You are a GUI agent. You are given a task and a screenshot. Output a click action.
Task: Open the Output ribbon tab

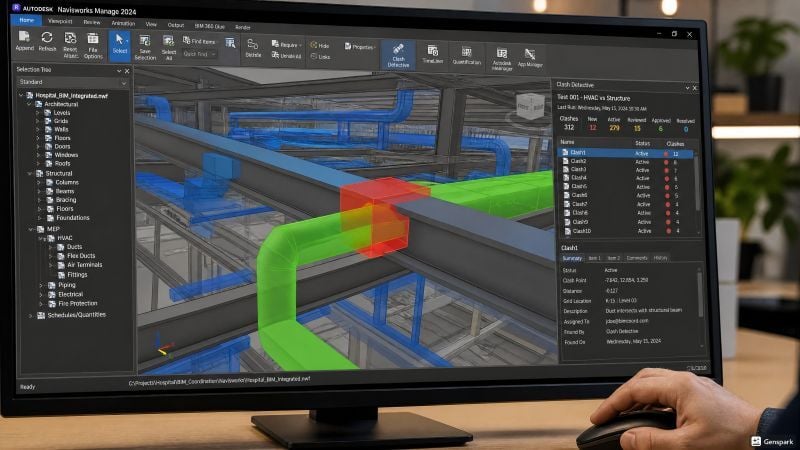(176, 25)
